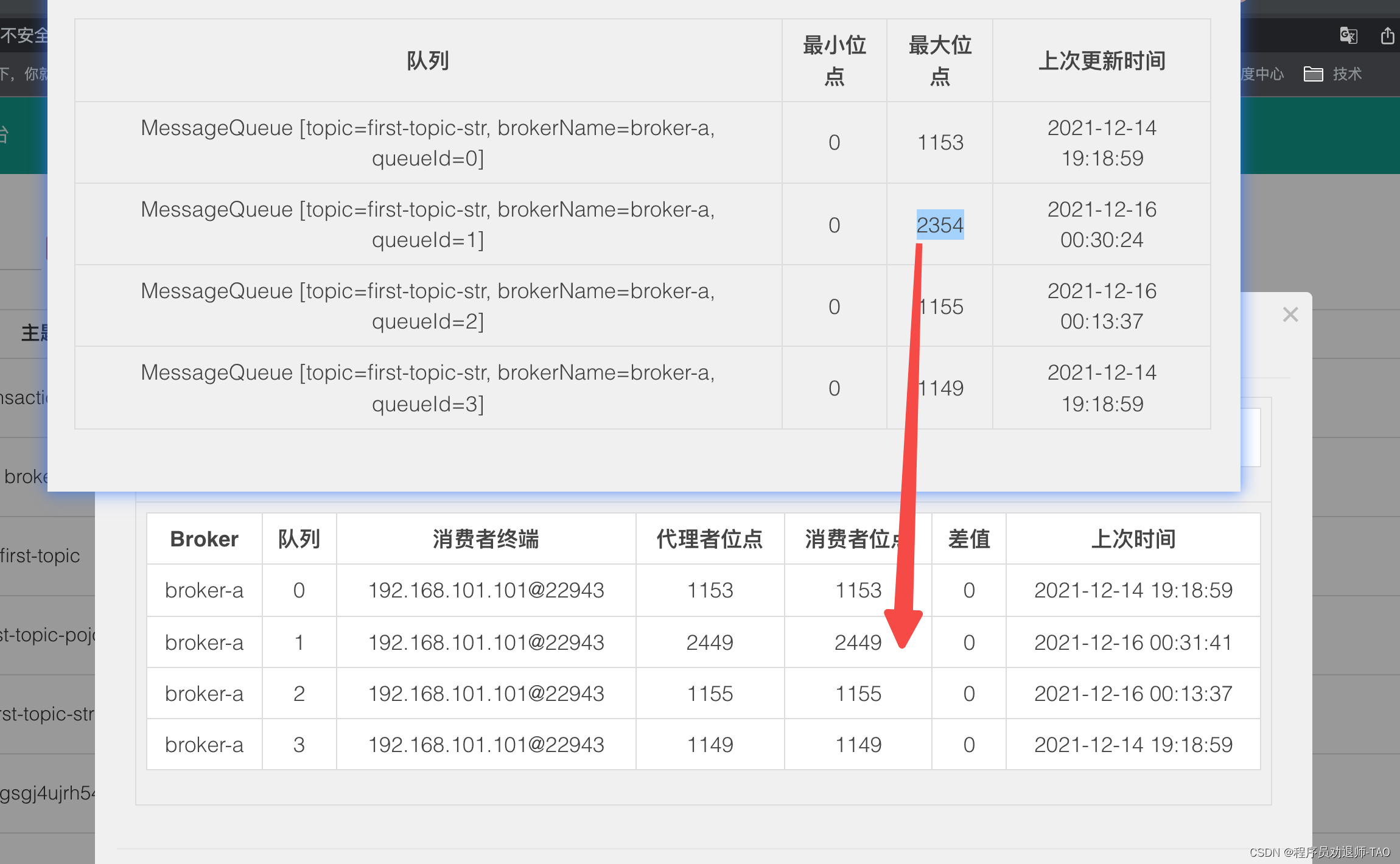Select the MessageQueue queueId=2 row text
Viewport: 1400px width, 864px height.
coord(428,306)
